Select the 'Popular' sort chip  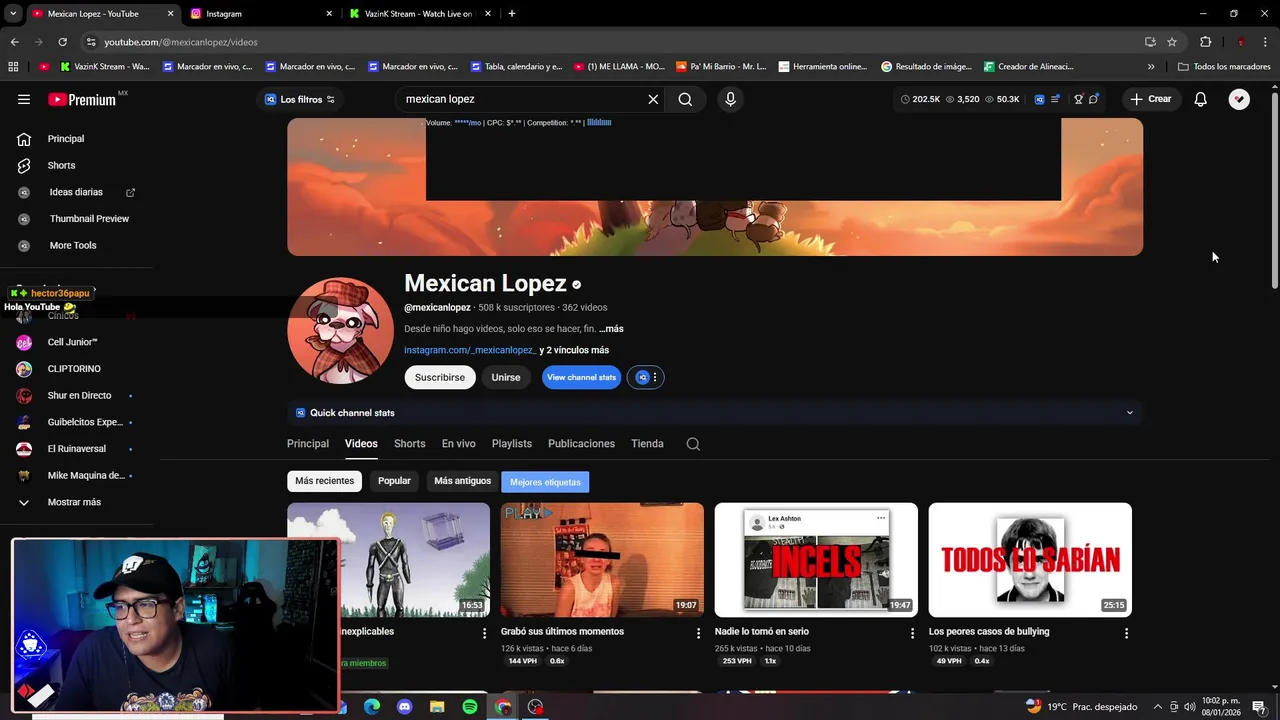(394, 481)
